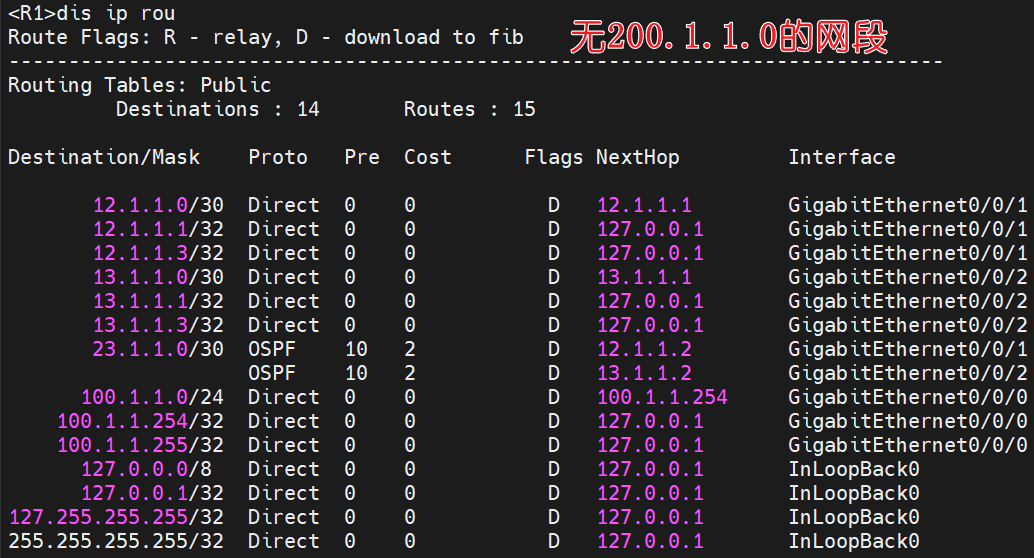Click destination 23.1.1.0/30 OSPF route
Screen dimensions: 1034x558
click(157, 349)
